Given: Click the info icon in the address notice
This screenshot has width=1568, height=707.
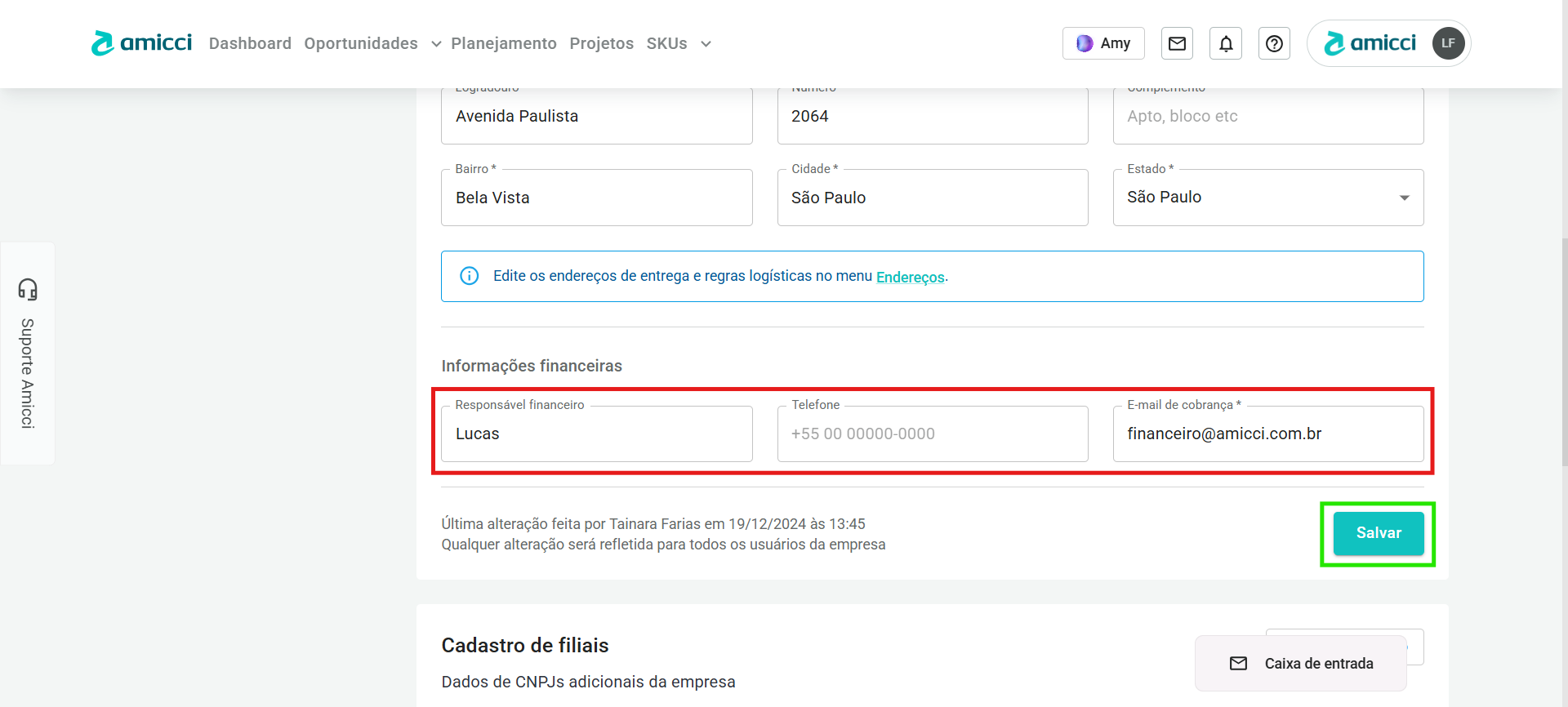Looking at the screenshot, I should coord(469,276).
